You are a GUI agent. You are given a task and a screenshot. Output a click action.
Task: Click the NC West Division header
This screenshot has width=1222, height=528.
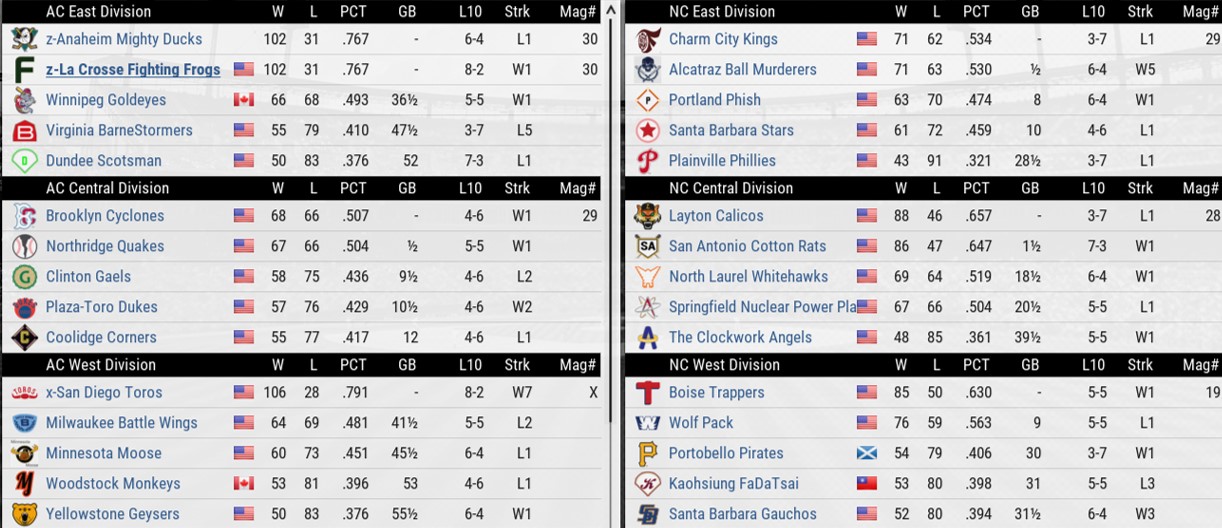point(723,365)
